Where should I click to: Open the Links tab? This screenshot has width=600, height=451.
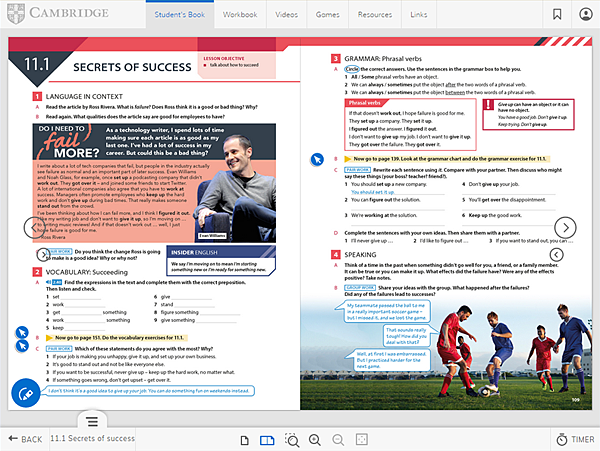[419, 15]
